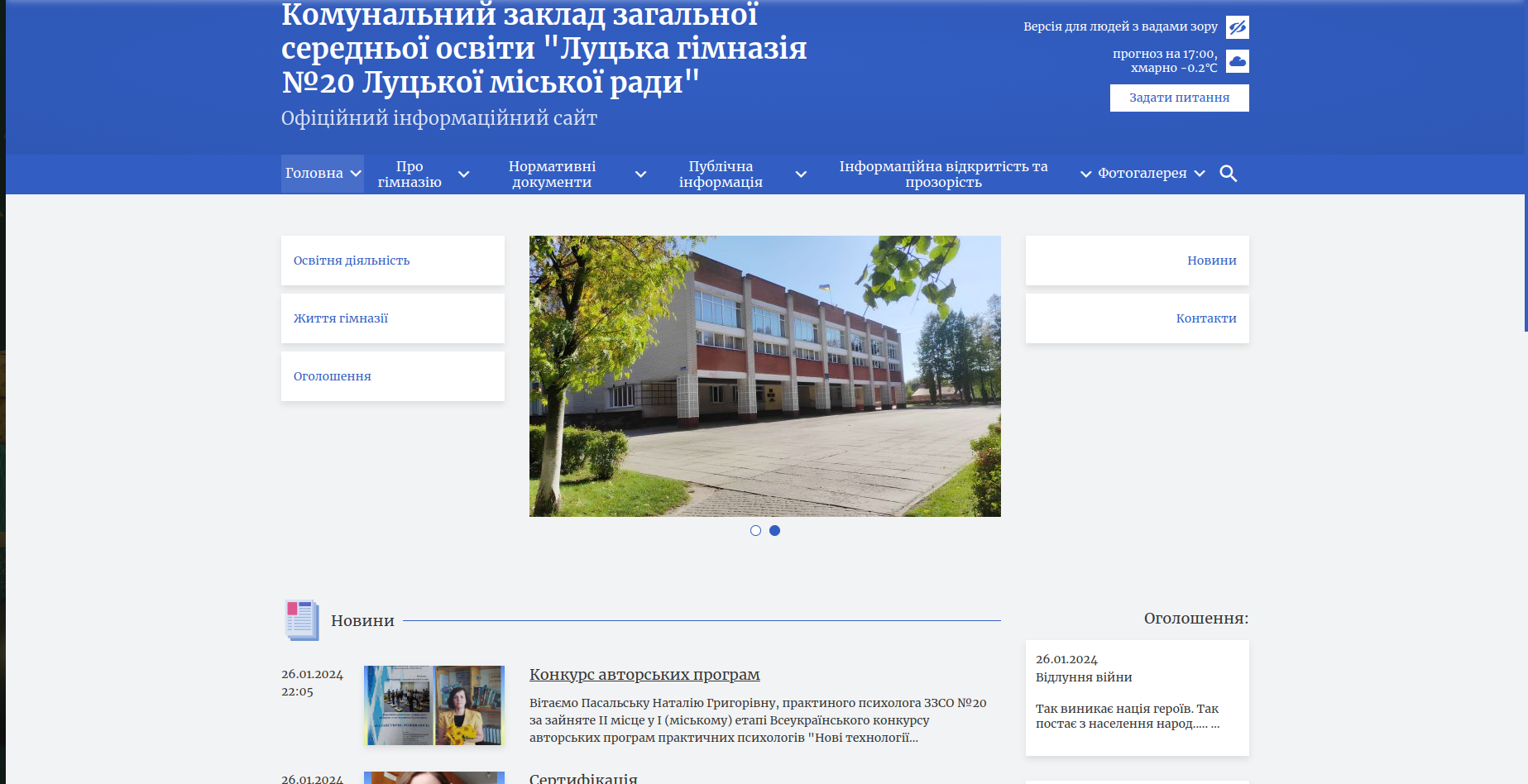Open the Відлуння війни announcement card
This screenshot has width=1528, height=784.
pos(1137,696)
